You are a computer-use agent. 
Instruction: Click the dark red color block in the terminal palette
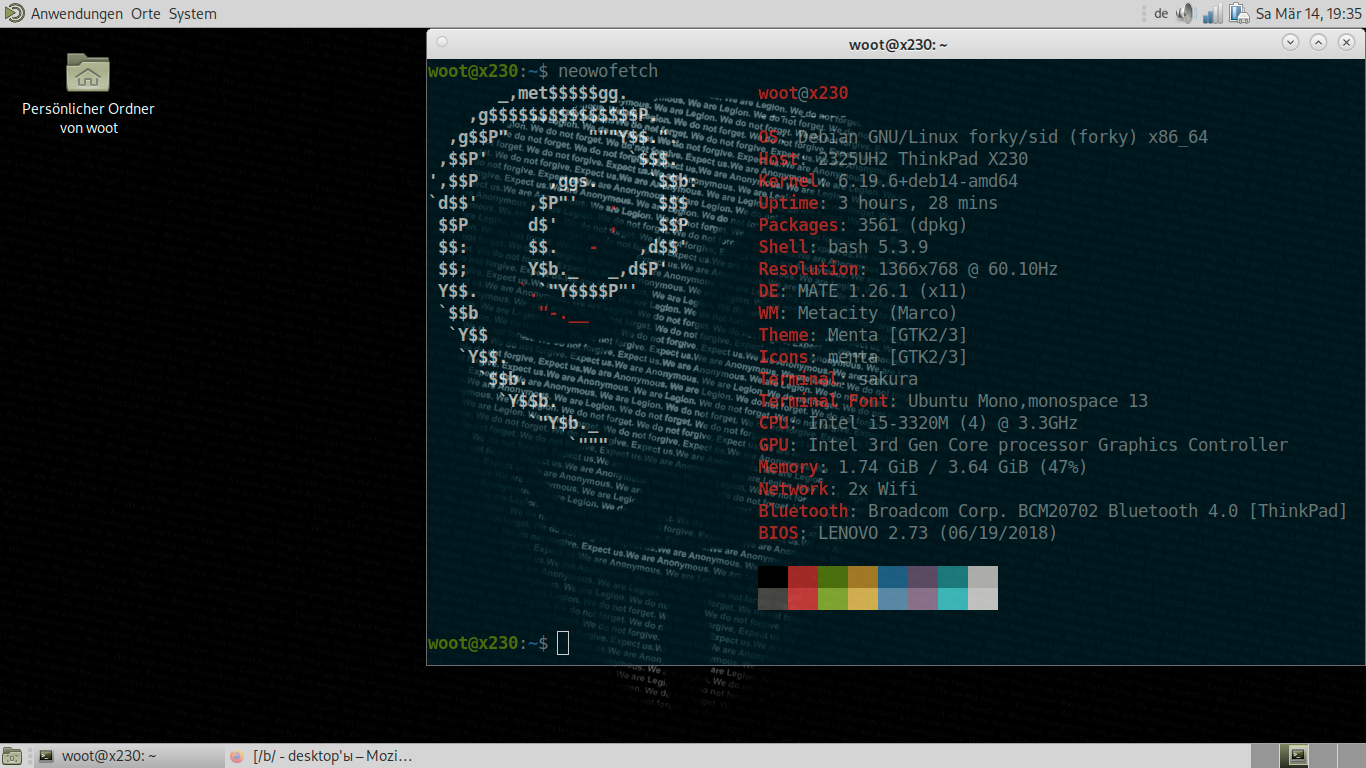pyautogui.click(x=803, y=577)
